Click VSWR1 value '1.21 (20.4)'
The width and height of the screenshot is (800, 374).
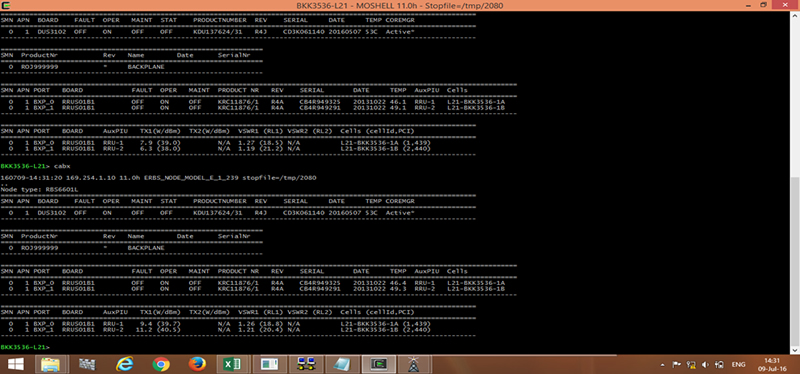click(x=261, y=330)
